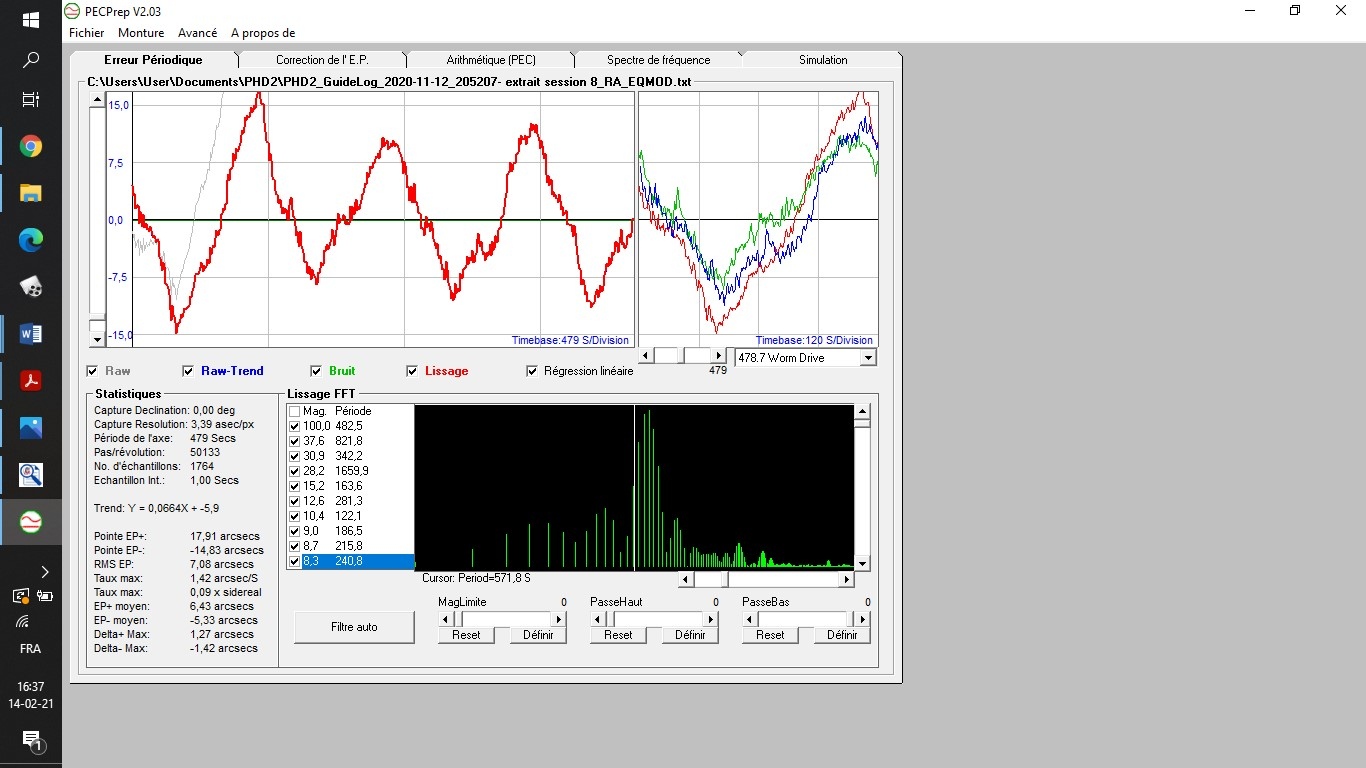This screenshot has height=768, width=1366.
Task: Uncheck Régression linéaire option
Action: 532,371
